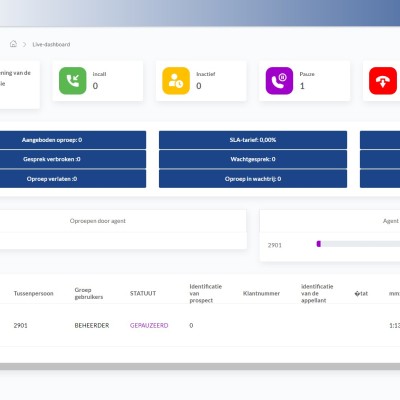The image size is (400, 400).
Task: Click the GEPAUZEERD status of agent 2901
Action: click(149, 325)
